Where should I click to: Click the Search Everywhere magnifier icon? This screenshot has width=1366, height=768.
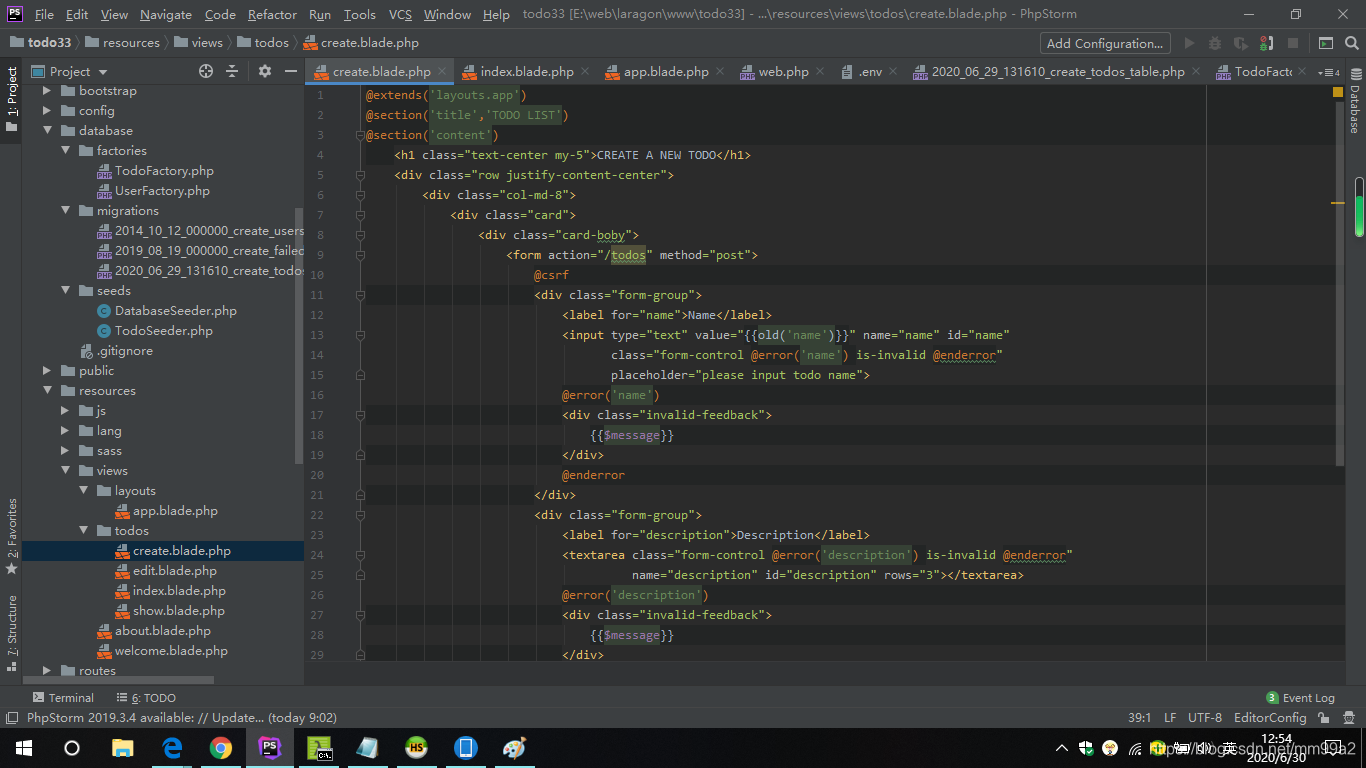click(1351, 43)
